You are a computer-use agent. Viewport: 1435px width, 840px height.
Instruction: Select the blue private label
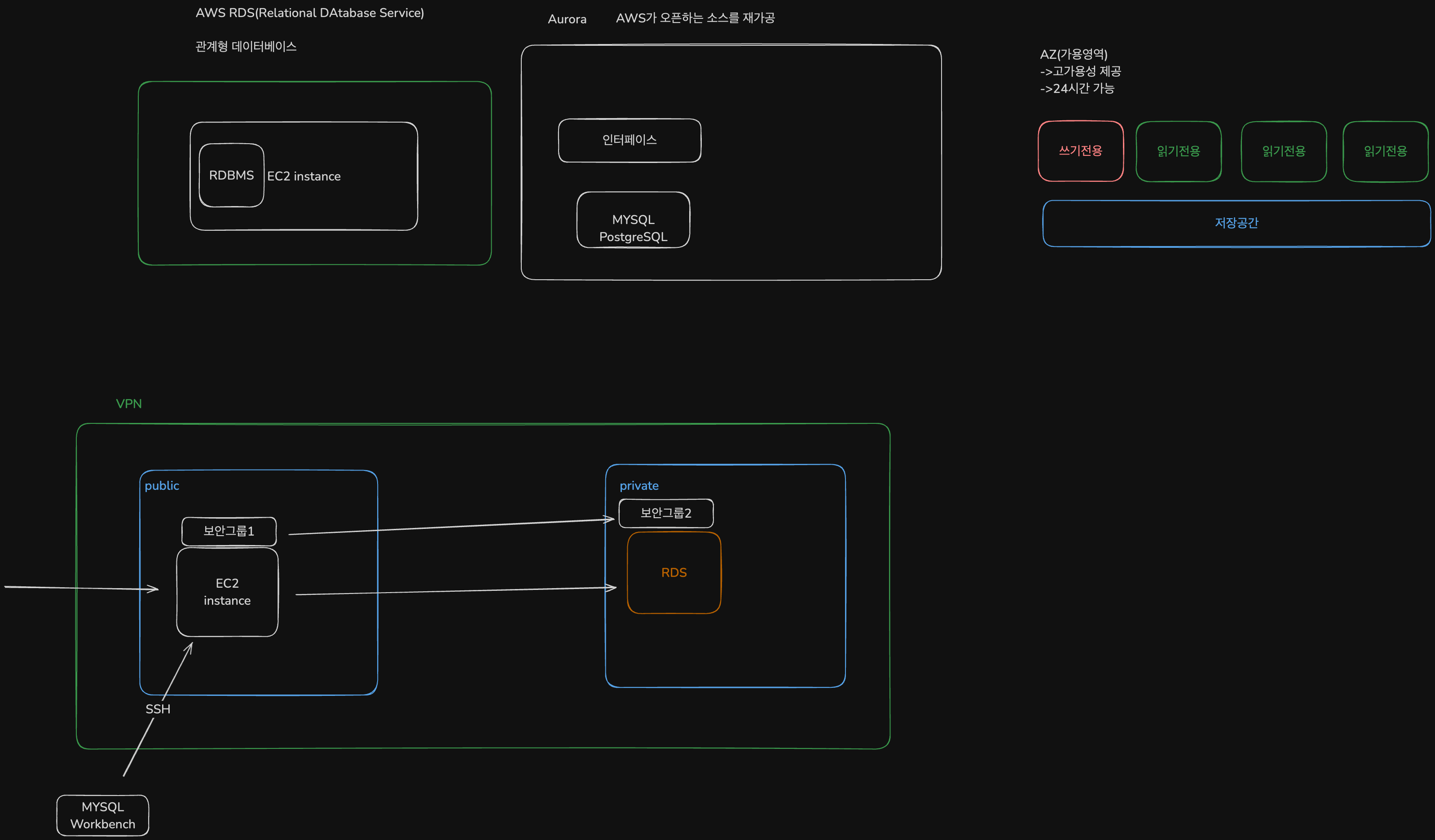click(638, 486)
